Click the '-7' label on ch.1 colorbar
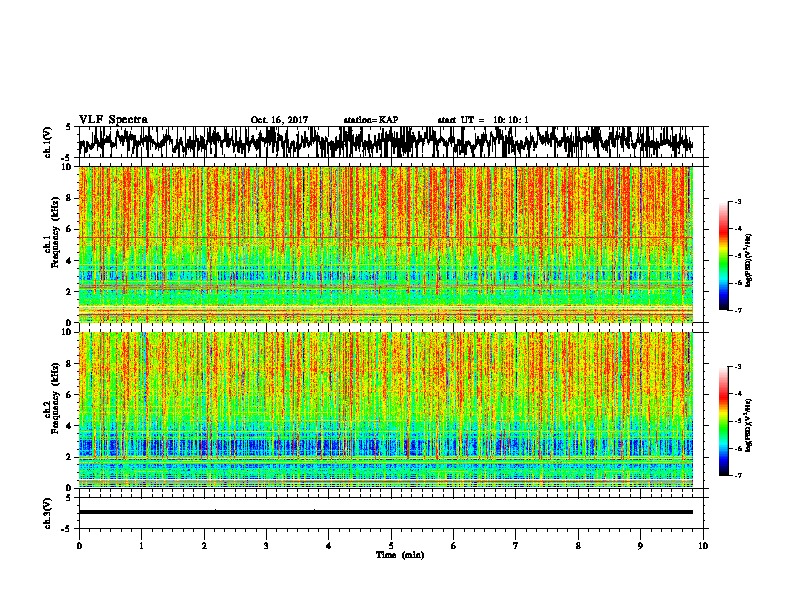 [x=737, y=310]
